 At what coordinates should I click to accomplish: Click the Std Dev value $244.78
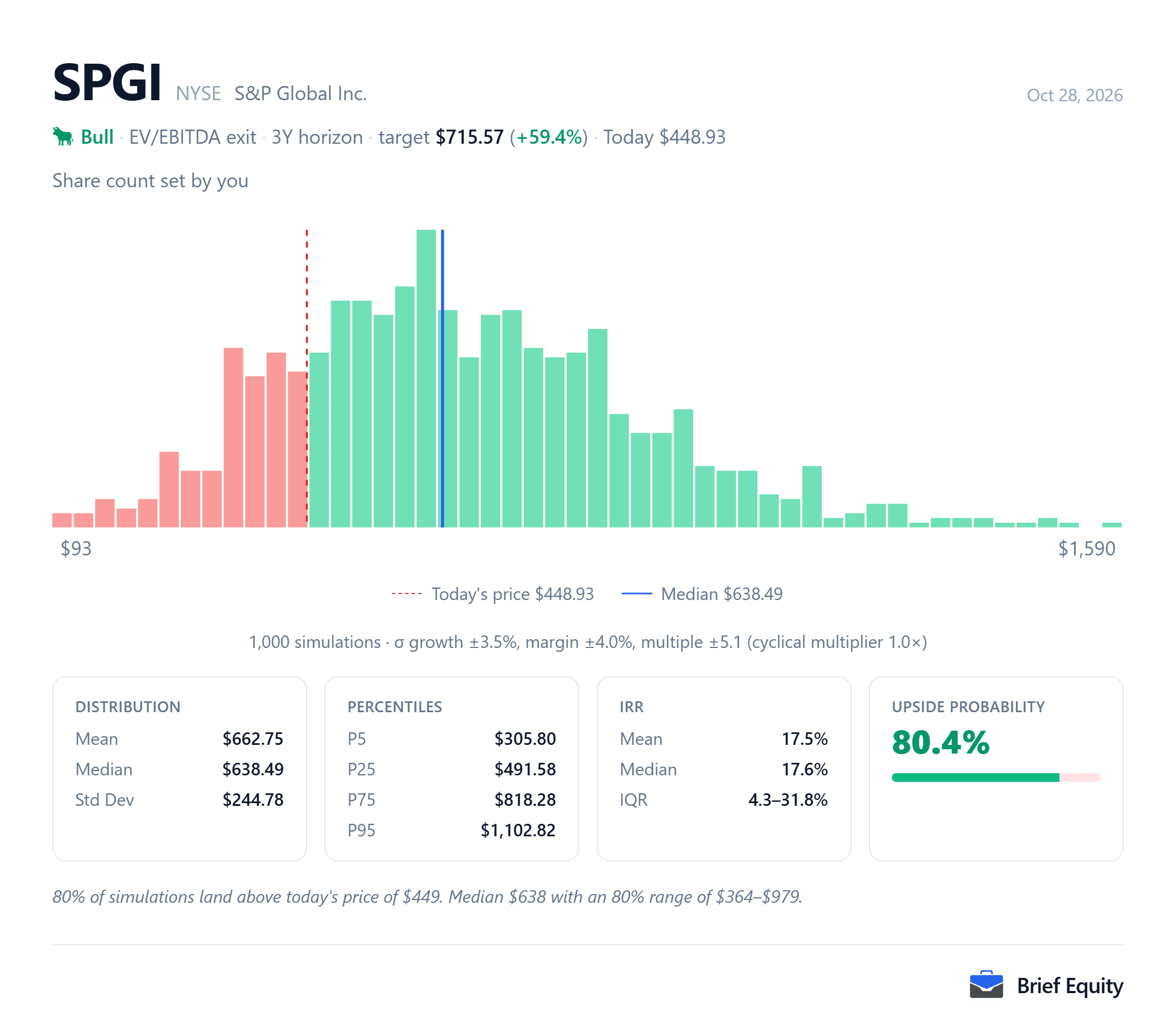253,800
